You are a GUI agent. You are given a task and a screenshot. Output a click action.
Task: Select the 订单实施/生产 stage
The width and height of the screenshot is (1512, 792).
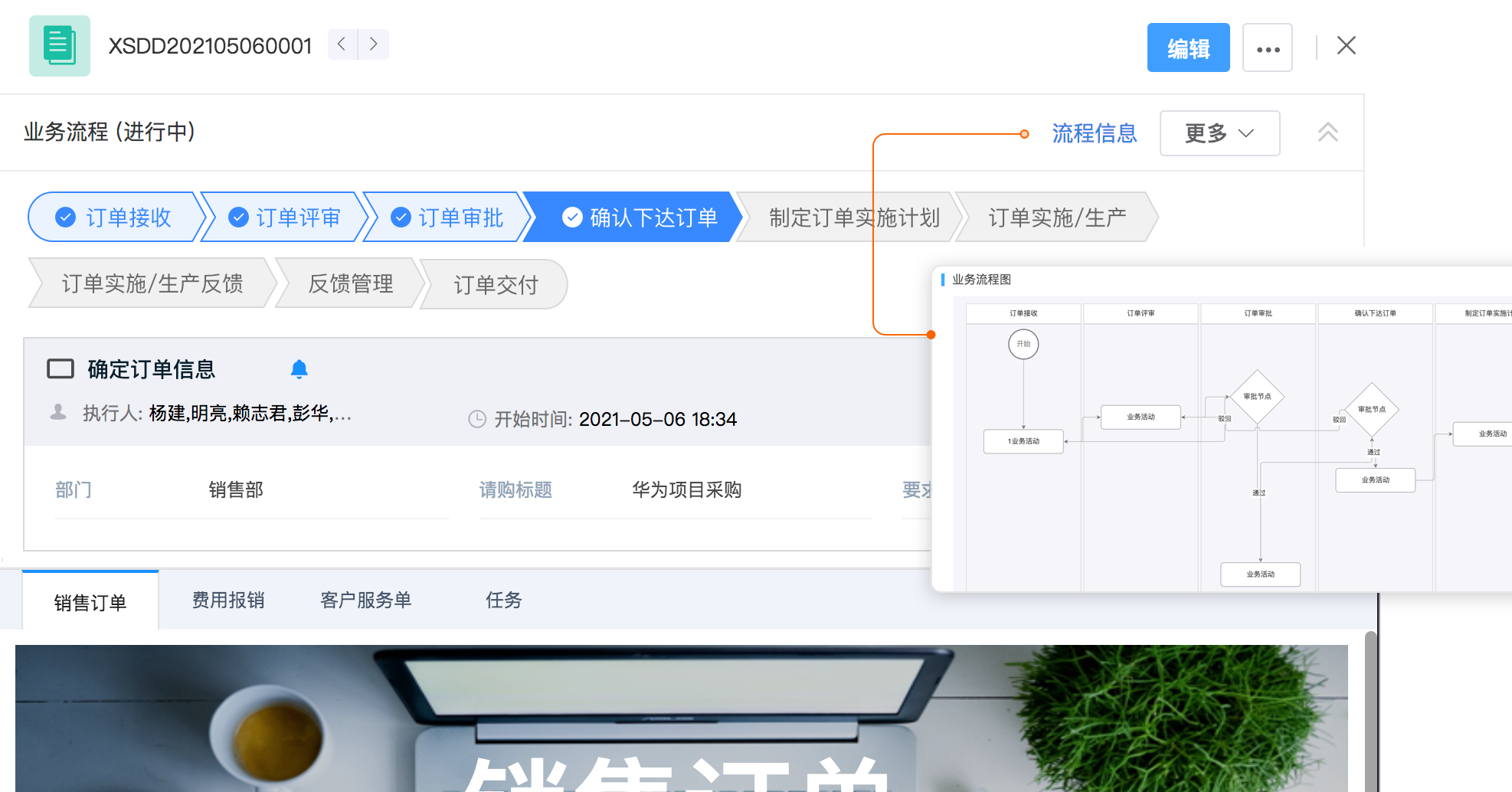pos(1057,218)
